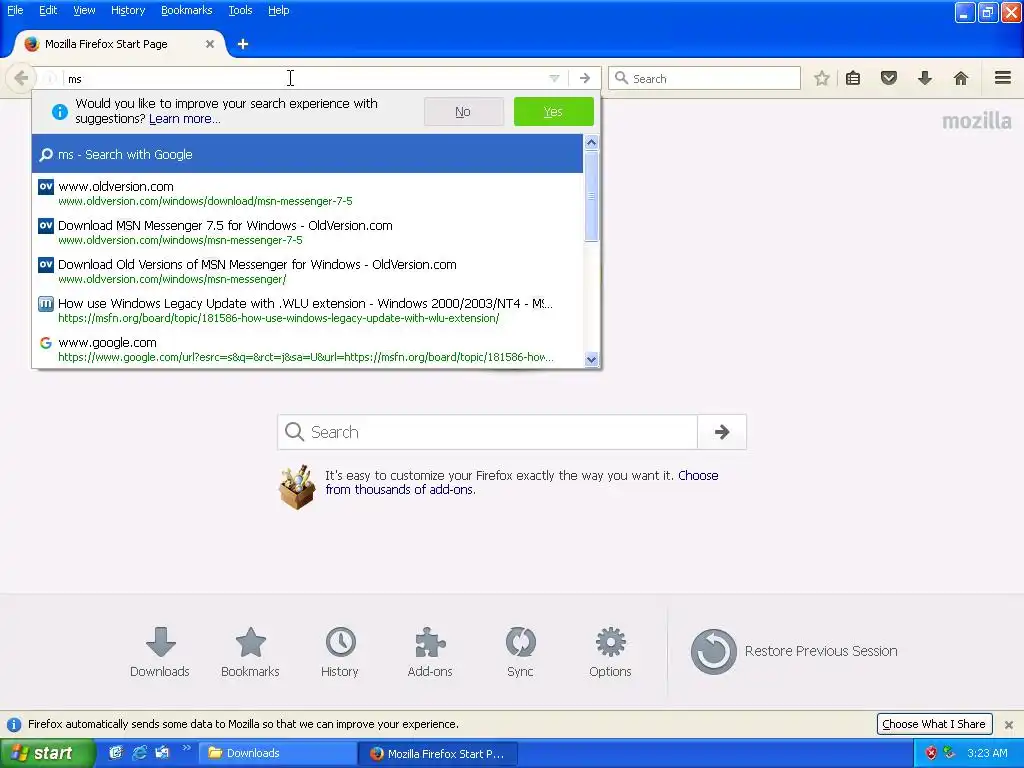This screenshot has height=768, width=1024.
Task: Choose 'How use Windows Legacy Update' suggestion
Action: pos(307,310)
